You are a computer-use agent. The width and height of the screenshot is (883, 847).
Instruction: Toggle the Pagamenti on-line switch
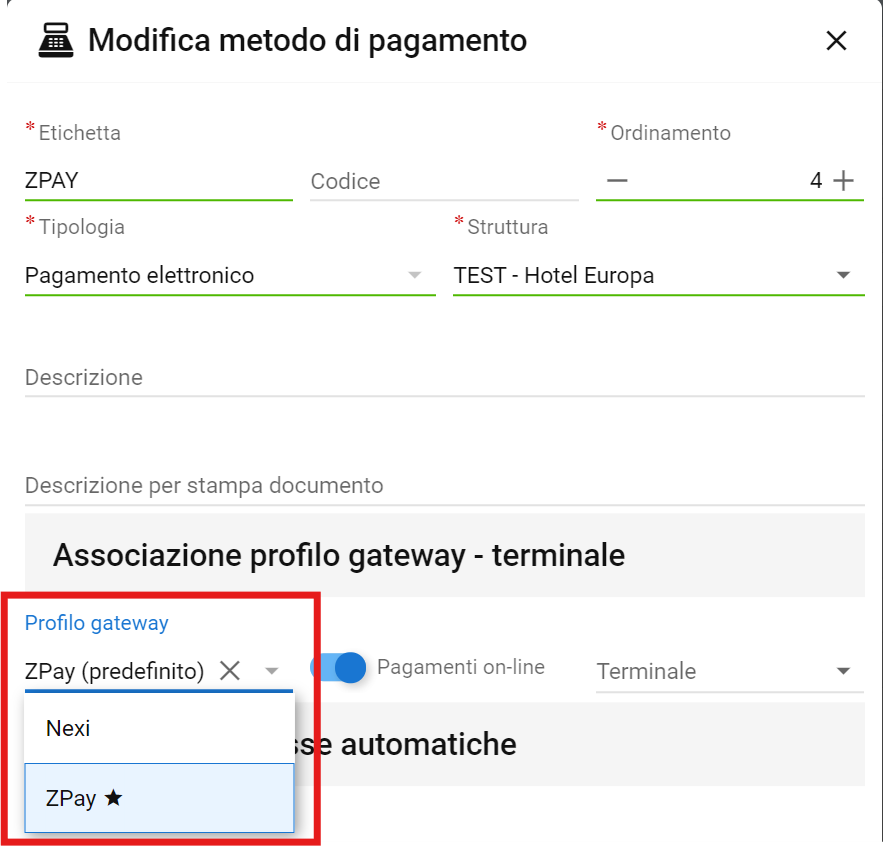[340, 667]
